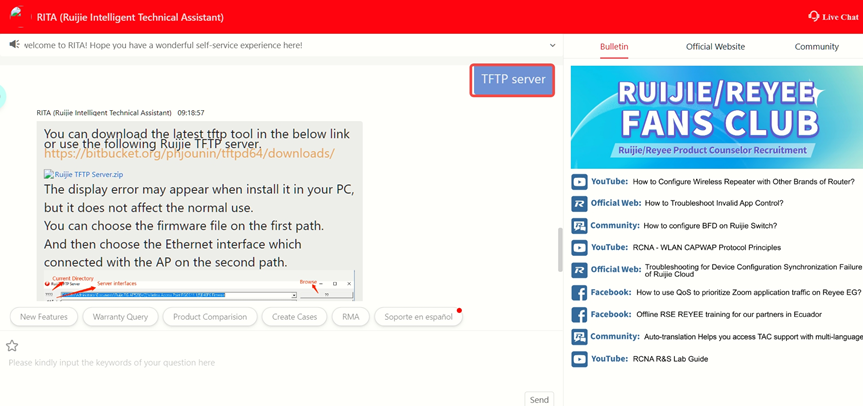Screen dimensions: 863x406
Task: Click the TFTP server screenshot in chat
Action: pos(199,286)
